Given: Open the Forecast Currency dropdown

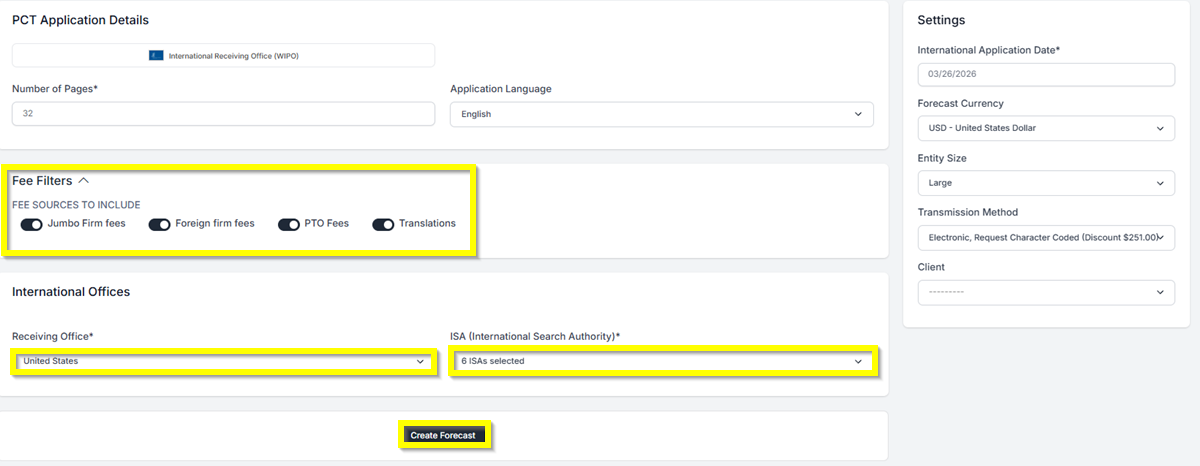Looking at the screenshot, I should coord(1046,129).
